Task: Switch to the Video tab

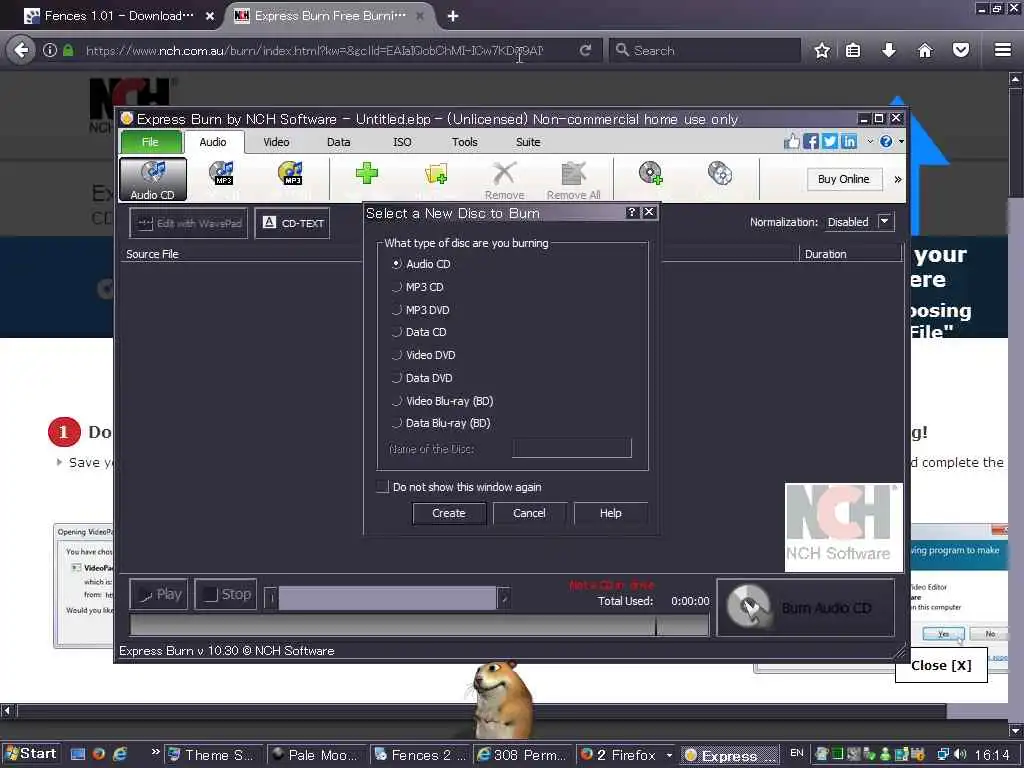Action: click(276, 142)
